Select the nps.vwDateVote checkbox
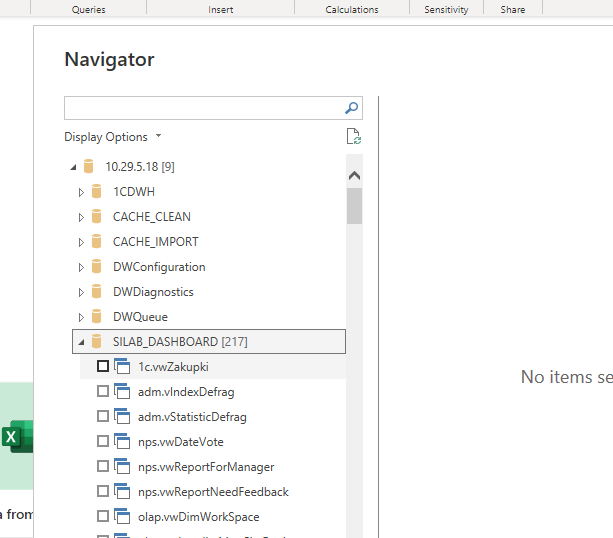The width and height of the screenshot is (613, 538). (103, 441)
